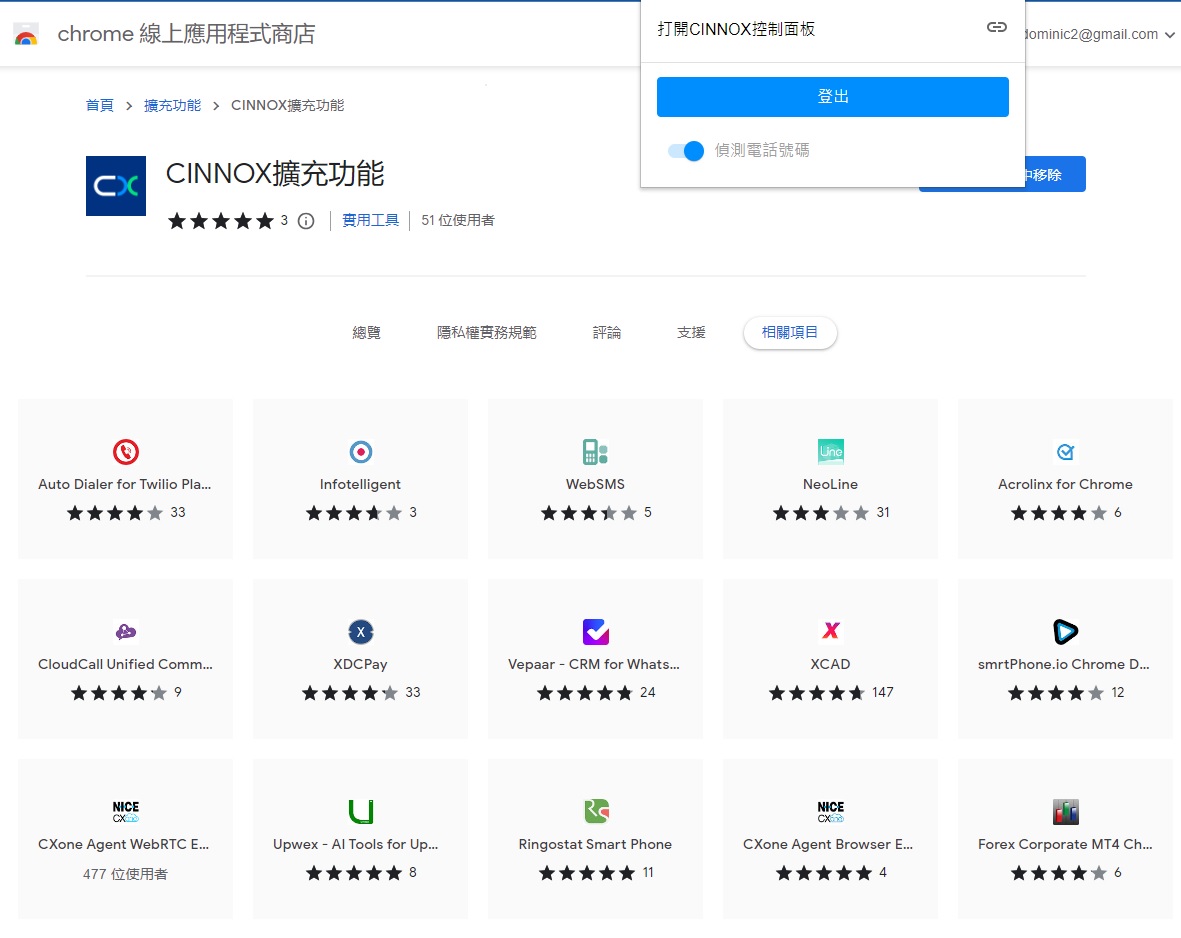
Task: Click the NeoLine icon
Action: click(x=831, y=452)
